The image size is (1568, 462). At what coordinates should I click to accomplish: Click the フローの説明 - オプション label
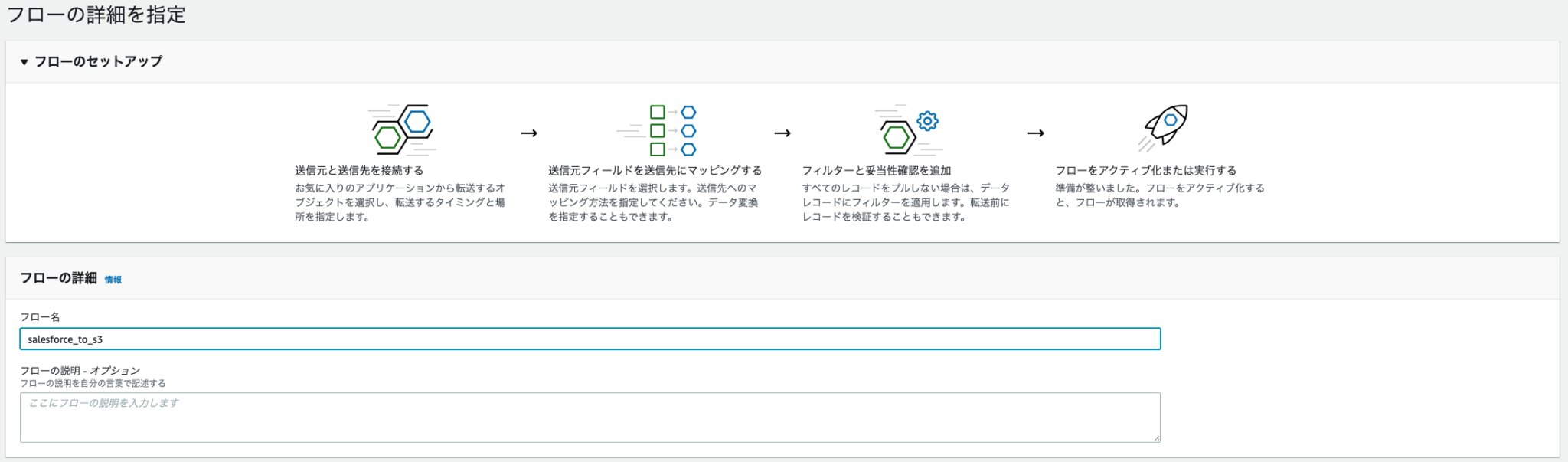pos(80,371)
